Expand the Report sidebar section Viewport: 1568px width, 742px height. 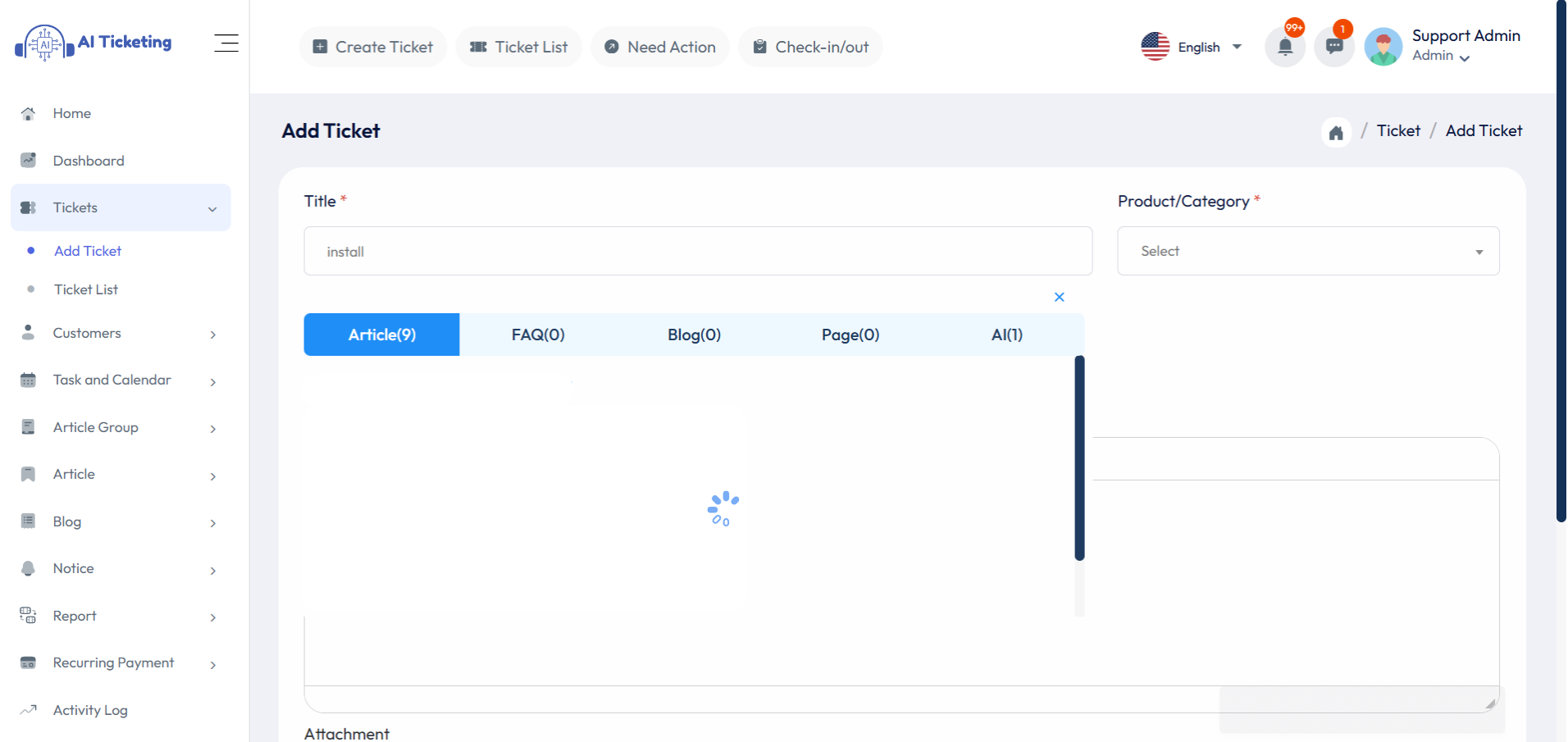click(73, 616)
